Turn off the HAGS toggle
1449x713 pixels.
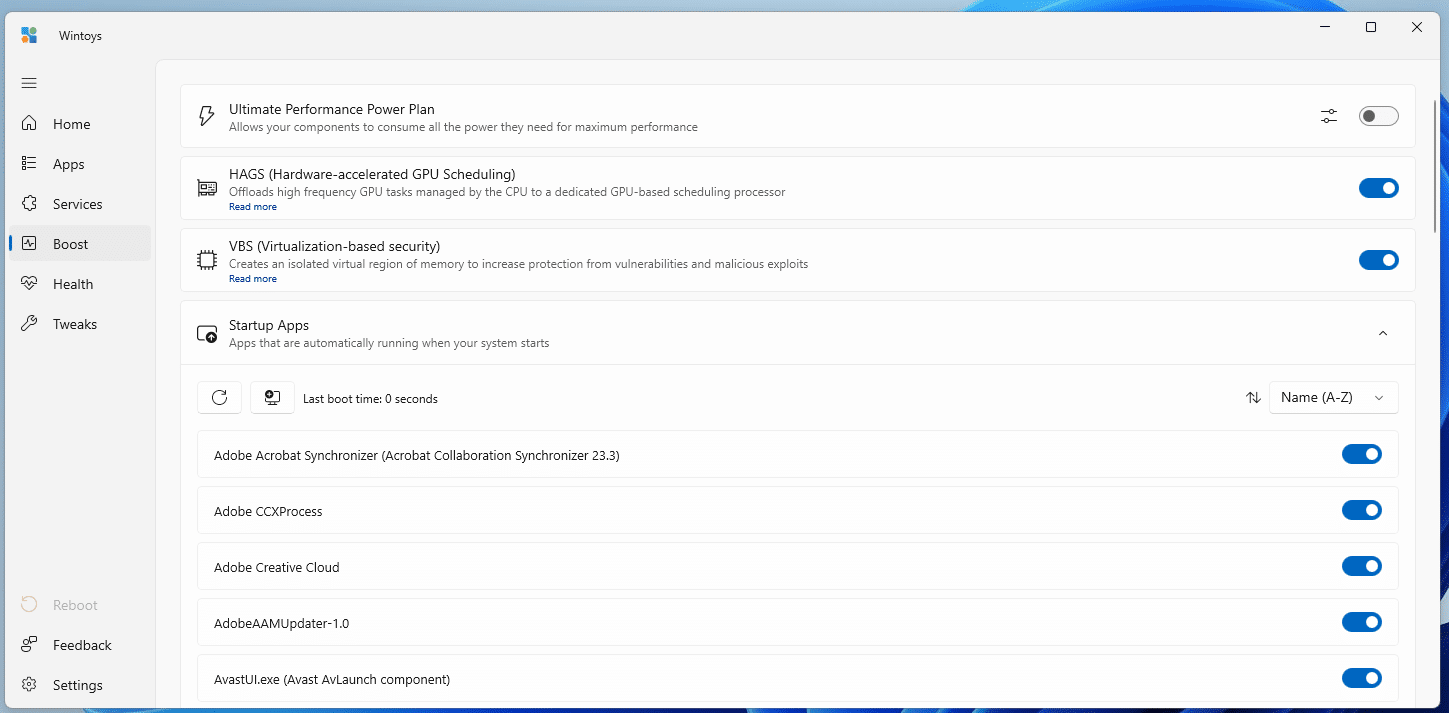point(1378,188)
